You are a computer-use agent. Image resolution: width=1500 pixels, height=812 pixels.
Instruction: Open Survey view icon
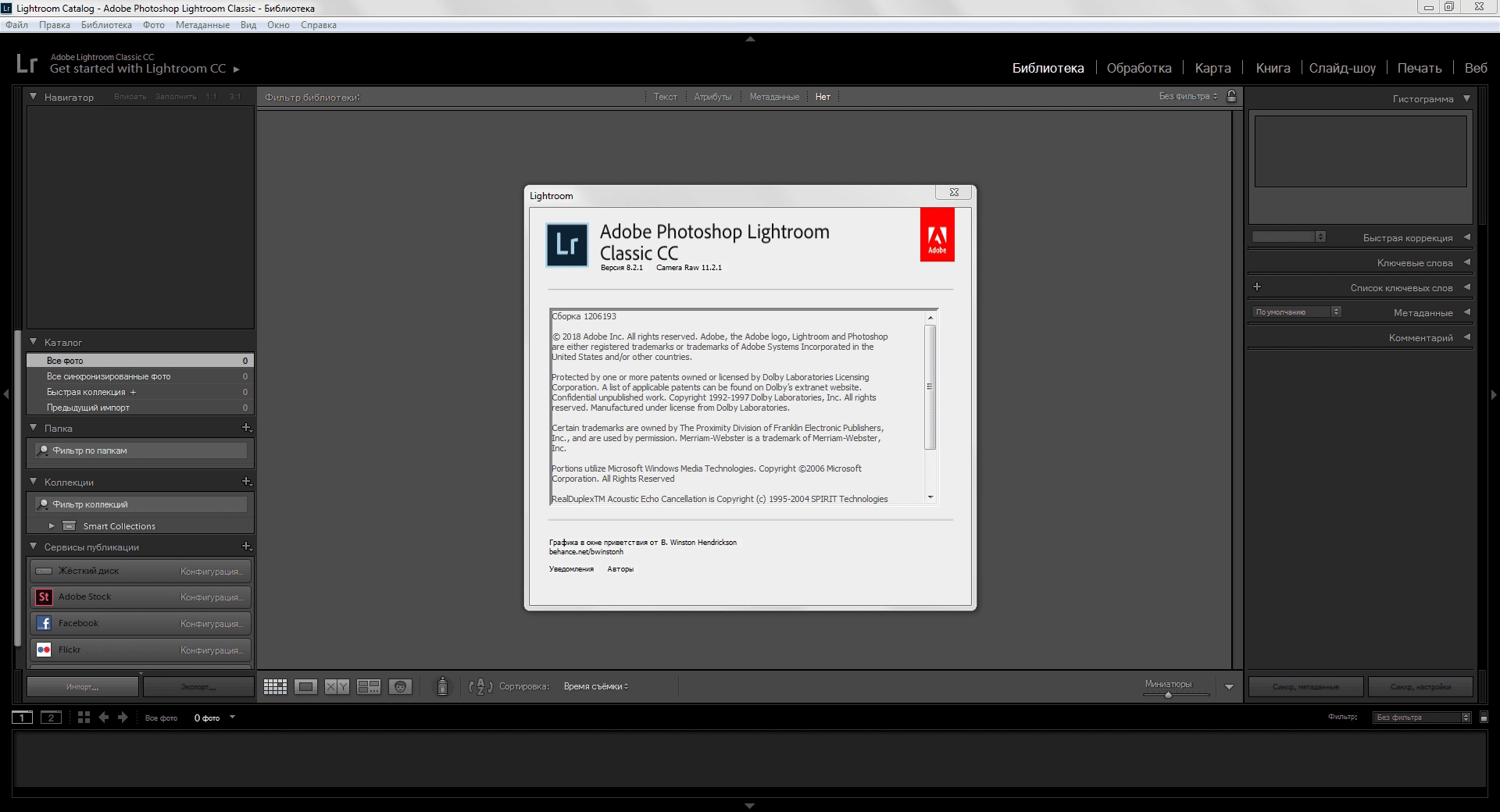point(369,687)
